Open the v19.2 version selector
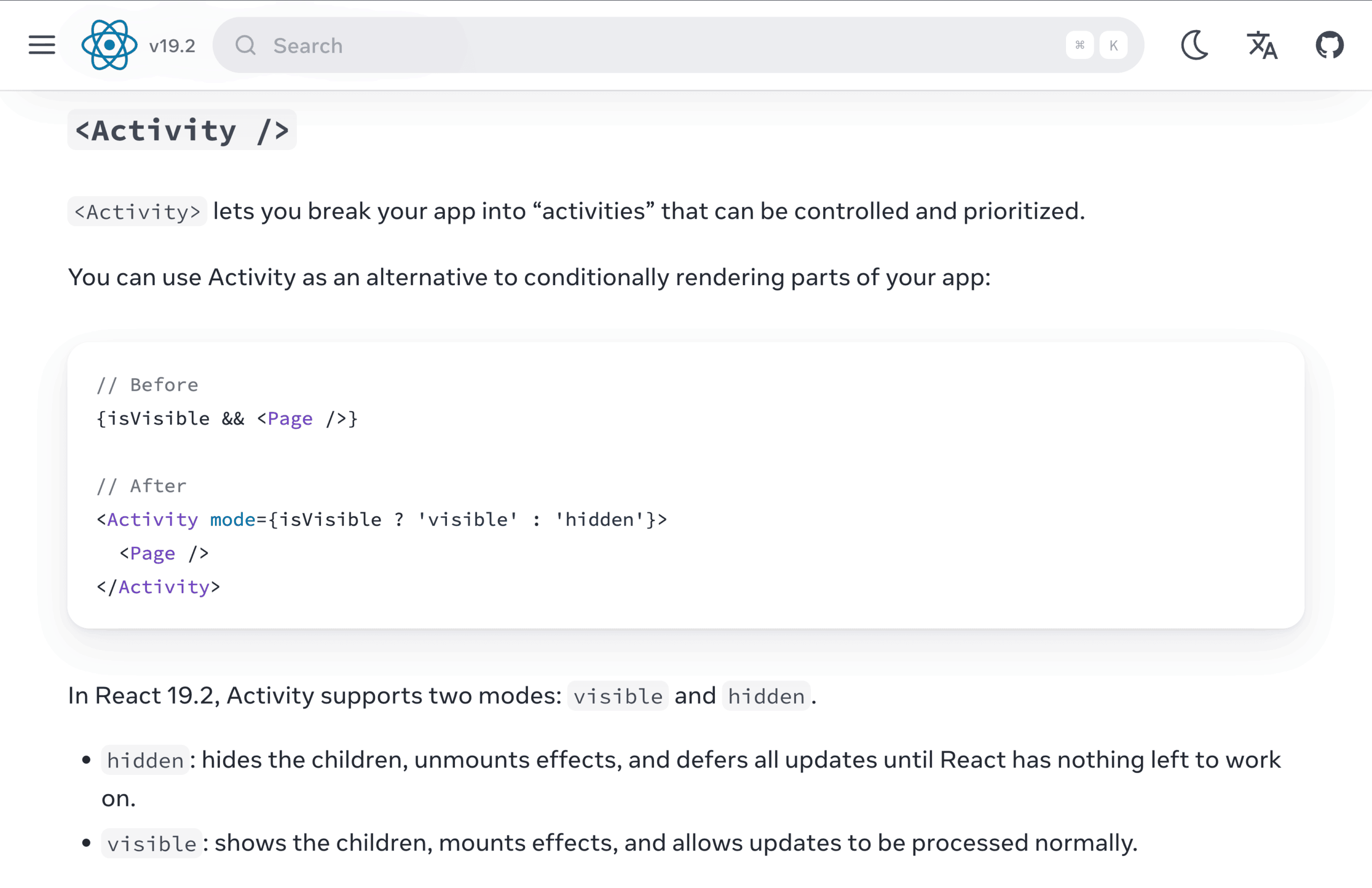The height and width of the screenshot is (888, 1372). point(171,46)
